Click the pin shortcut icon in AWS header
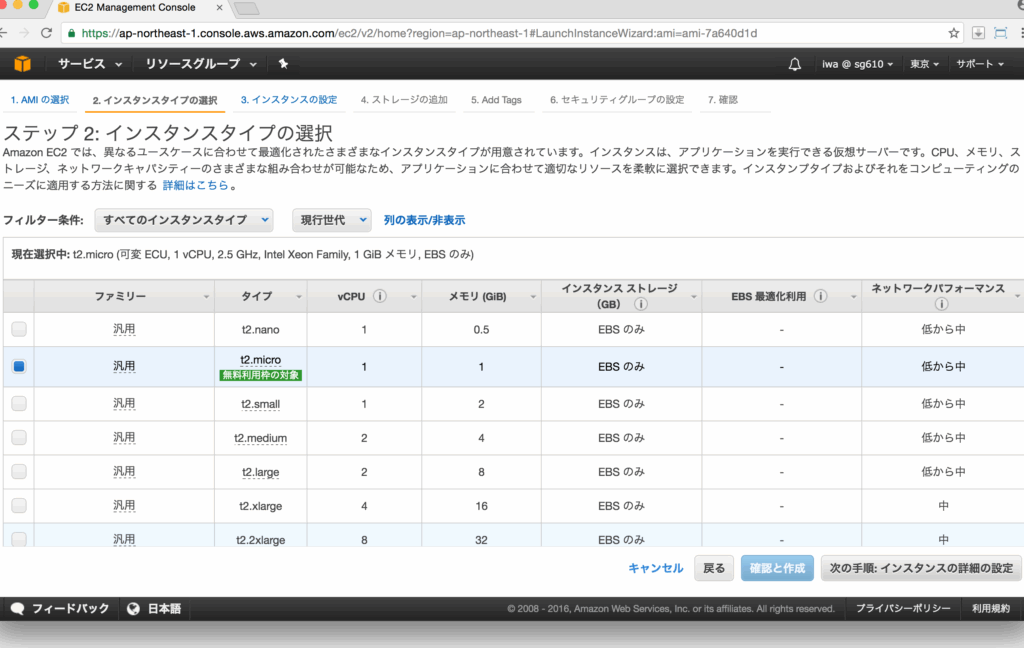 pos(283,64)
